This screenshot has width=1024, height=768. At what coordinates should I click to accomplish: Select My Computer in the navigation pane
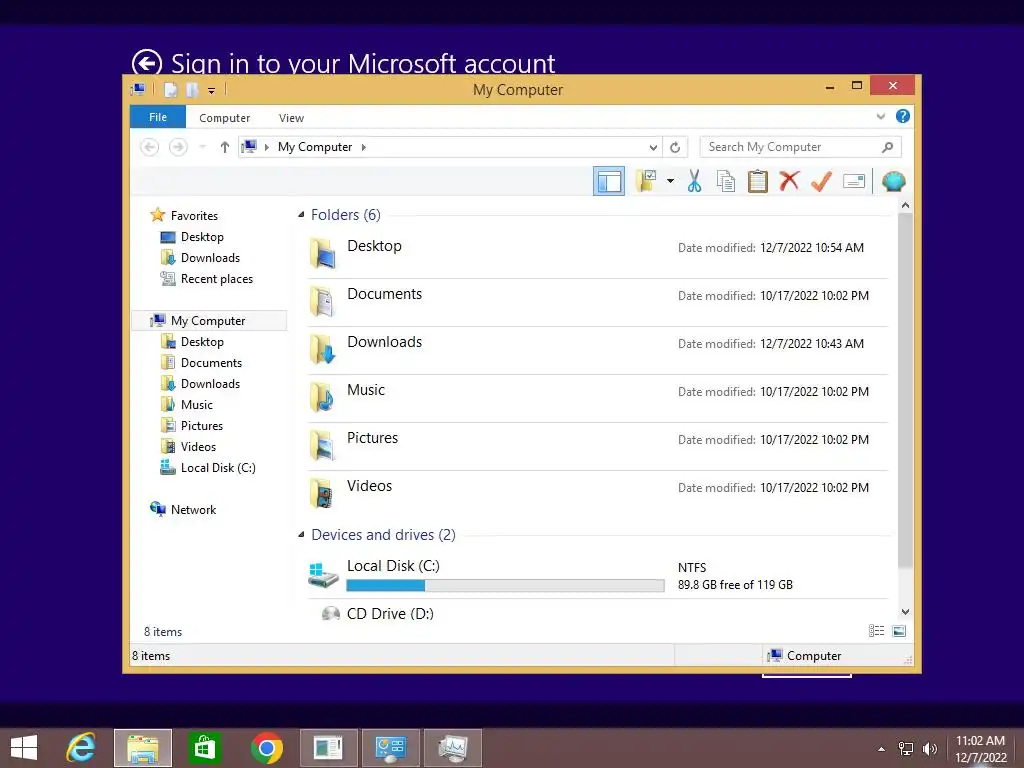point(209,321)
